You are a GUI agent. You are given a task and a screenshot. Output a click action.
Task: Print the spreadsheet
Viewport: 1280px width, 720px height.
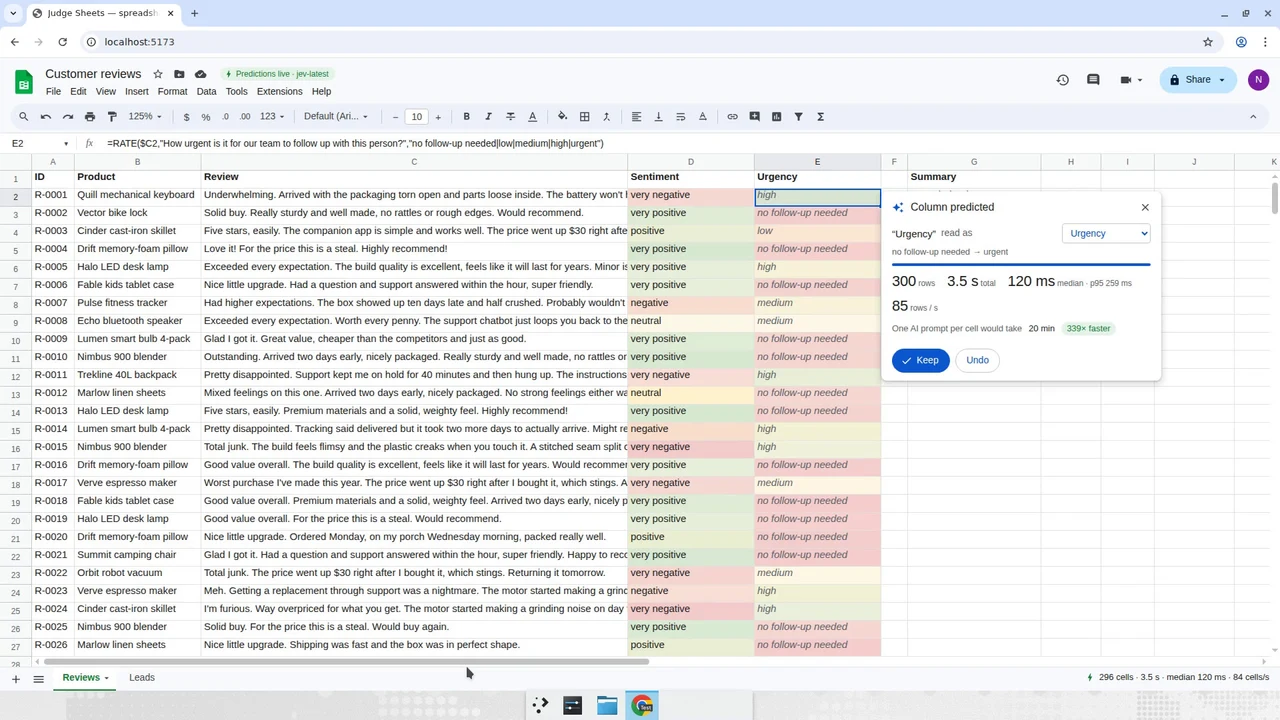click(x=90, y=117)
